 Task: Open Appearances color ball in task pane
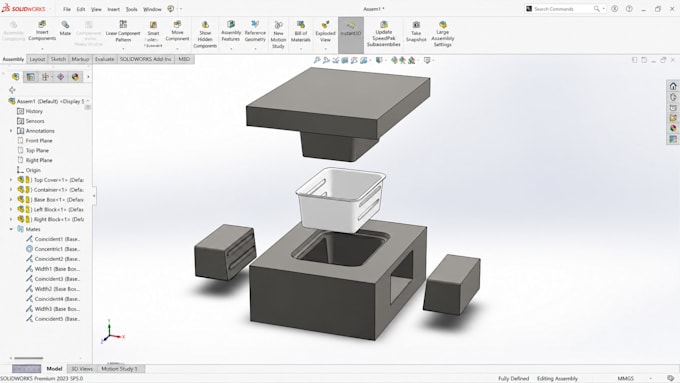pyautogui.click(x=673, y=128)
